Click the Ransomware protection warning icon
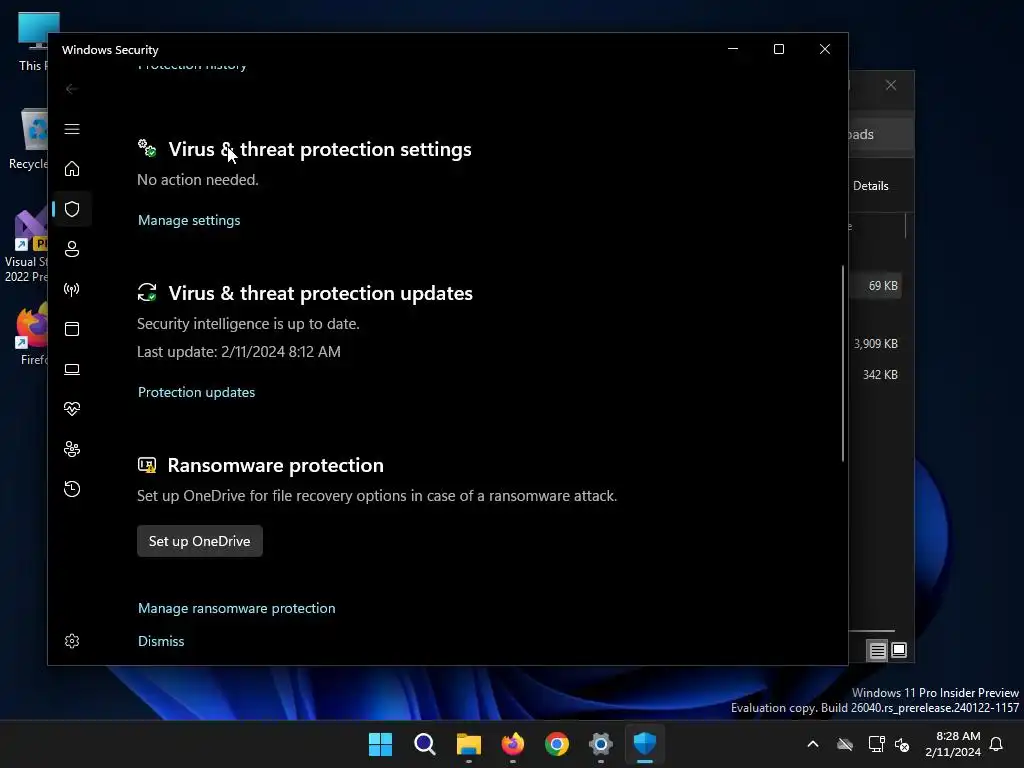1024x768 pixels. [147, 465]
